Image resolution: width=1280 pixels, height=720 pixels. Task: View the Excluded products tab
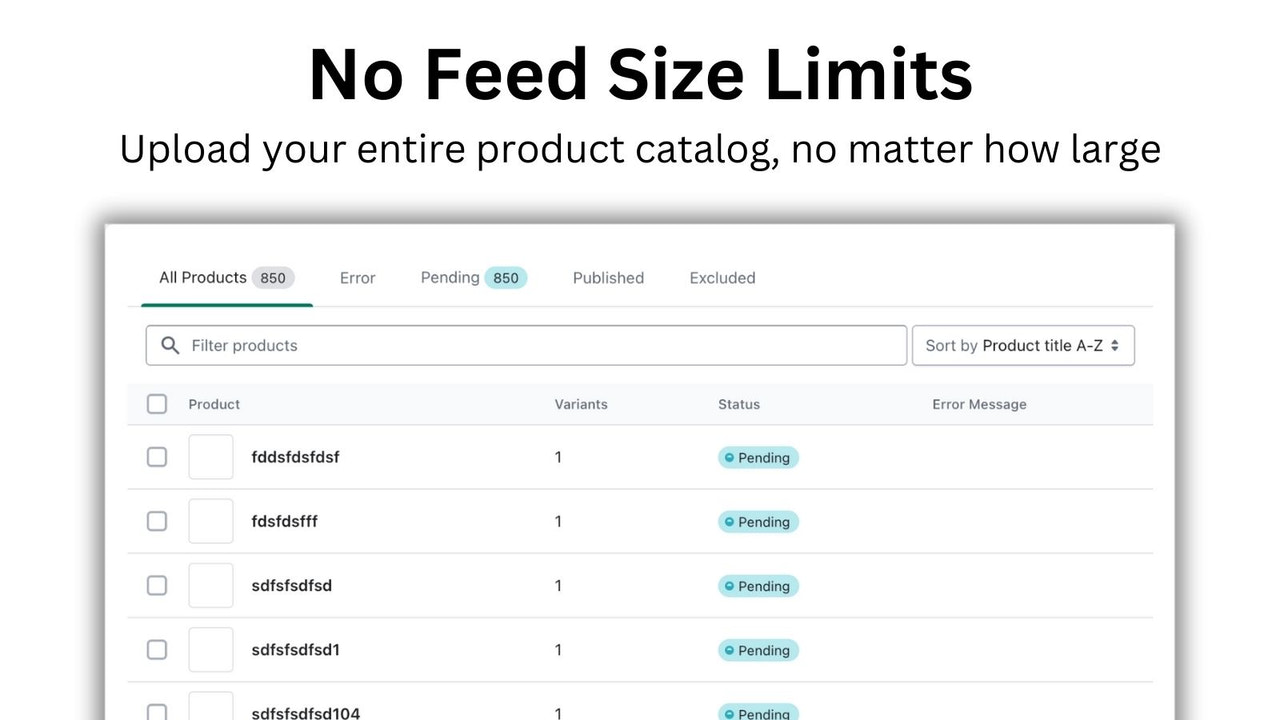pyautogui.click(x=722, y=277)
